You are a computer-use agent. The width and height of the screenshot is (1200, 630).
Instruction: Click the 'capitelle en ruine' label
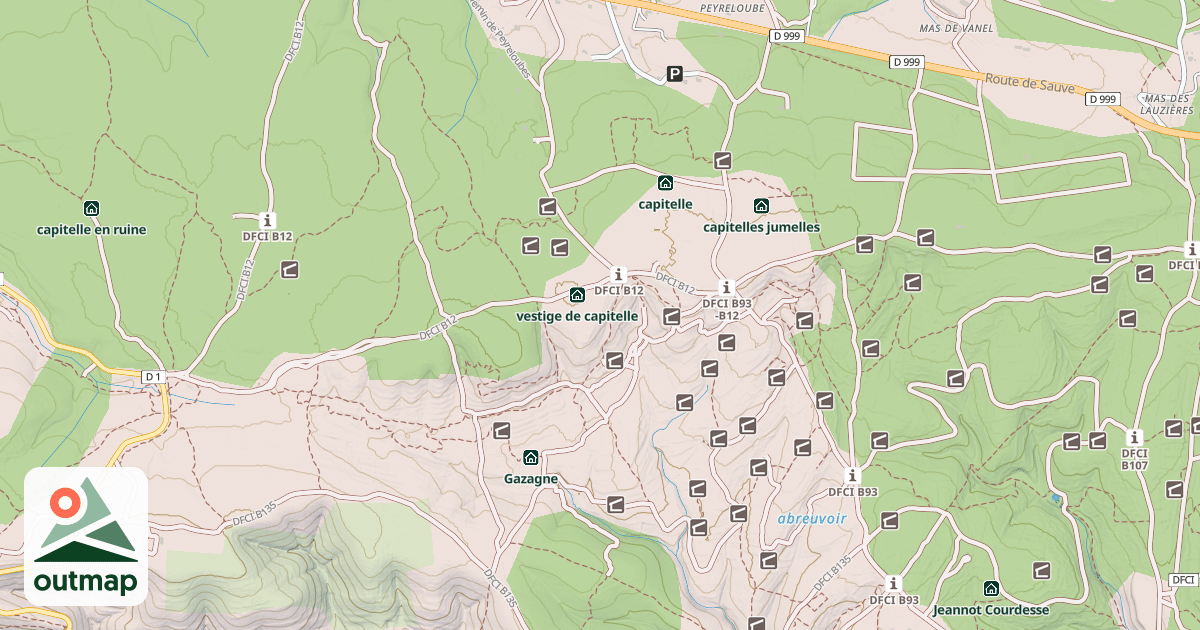[91, 230]
